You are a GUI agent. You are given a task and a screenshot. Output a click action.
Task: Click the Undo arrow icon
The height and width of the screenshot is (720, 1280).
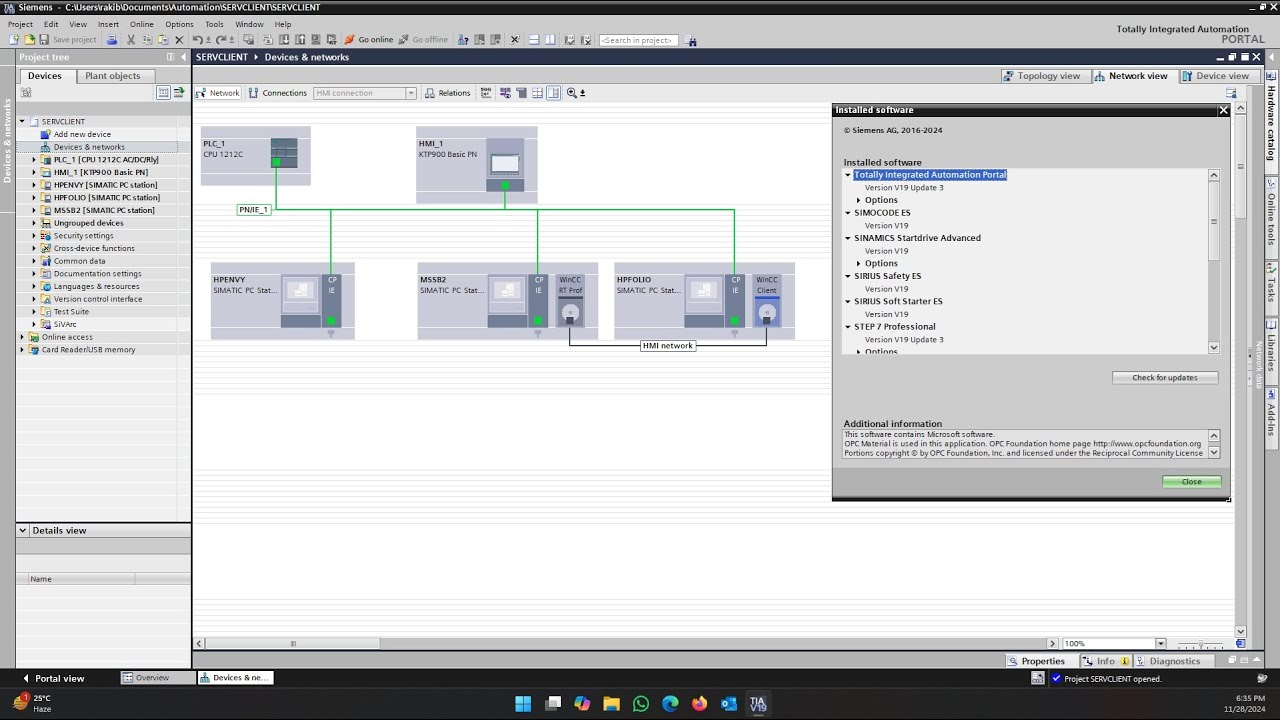(x=197, y=40)
